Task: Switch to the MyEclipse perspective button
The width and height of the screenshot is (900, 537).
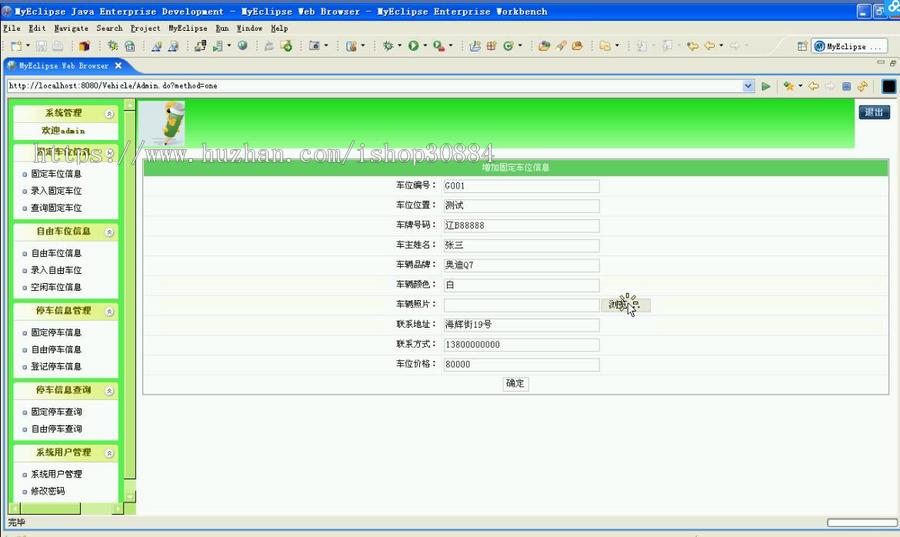Action: 848,46
